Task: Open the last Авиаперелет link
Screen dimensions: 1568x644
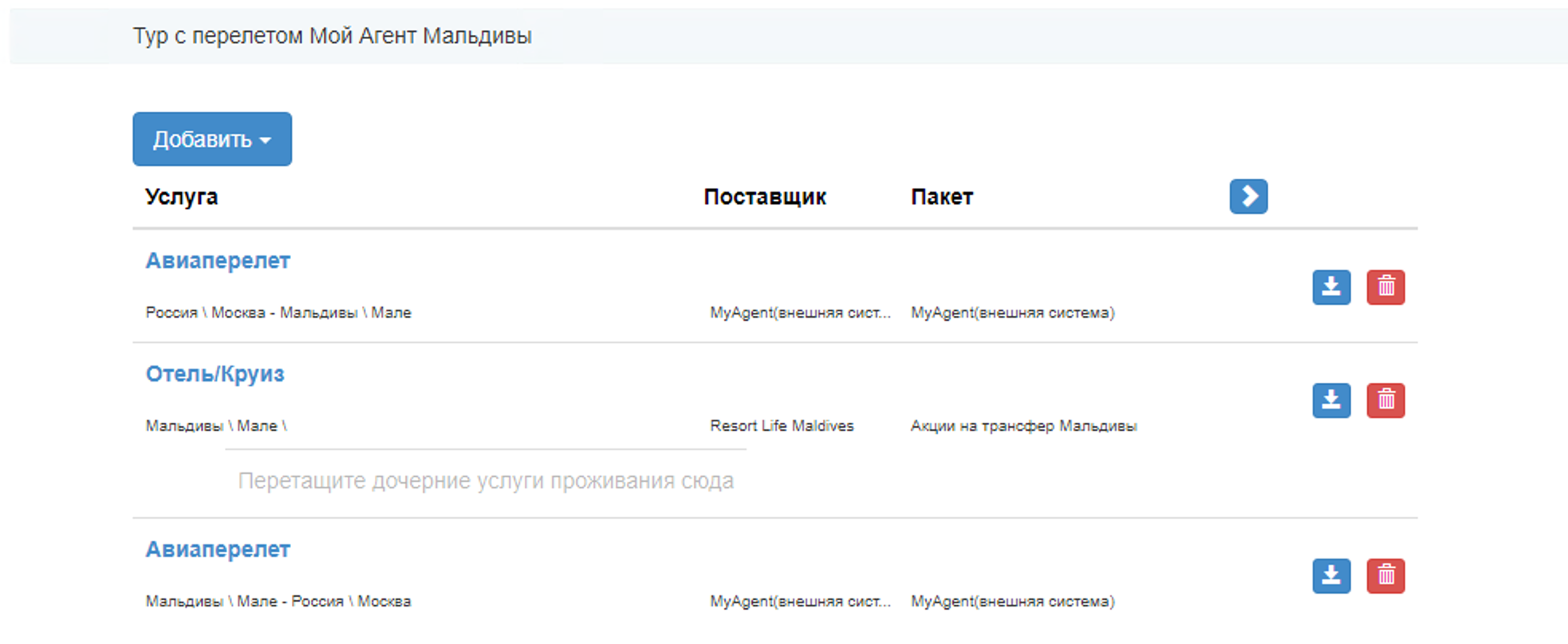Action: [217, 550]
